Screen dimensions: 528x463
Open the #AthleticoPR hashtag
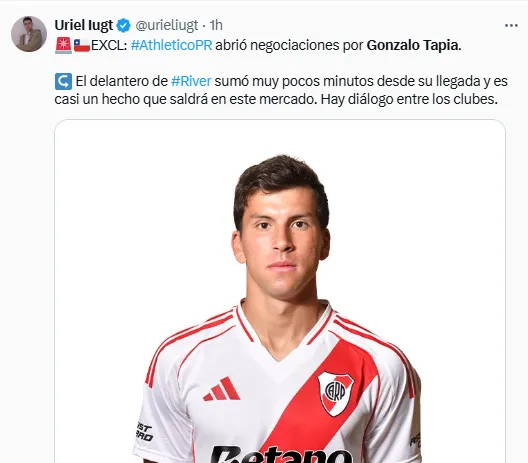[x=171, y=45]
